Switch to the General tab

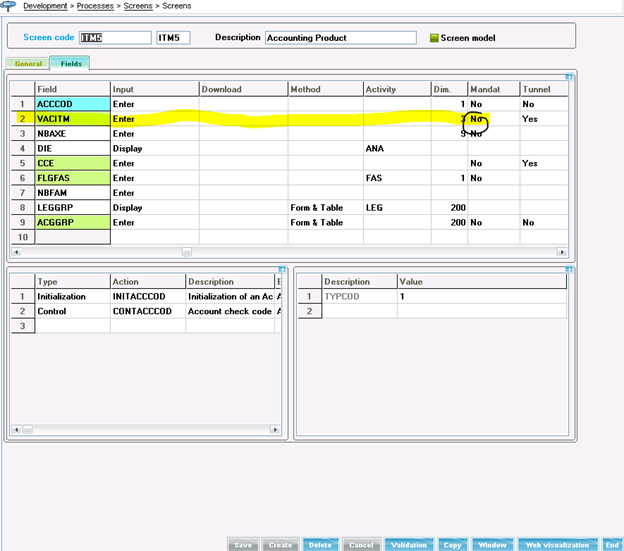(28, 63)
